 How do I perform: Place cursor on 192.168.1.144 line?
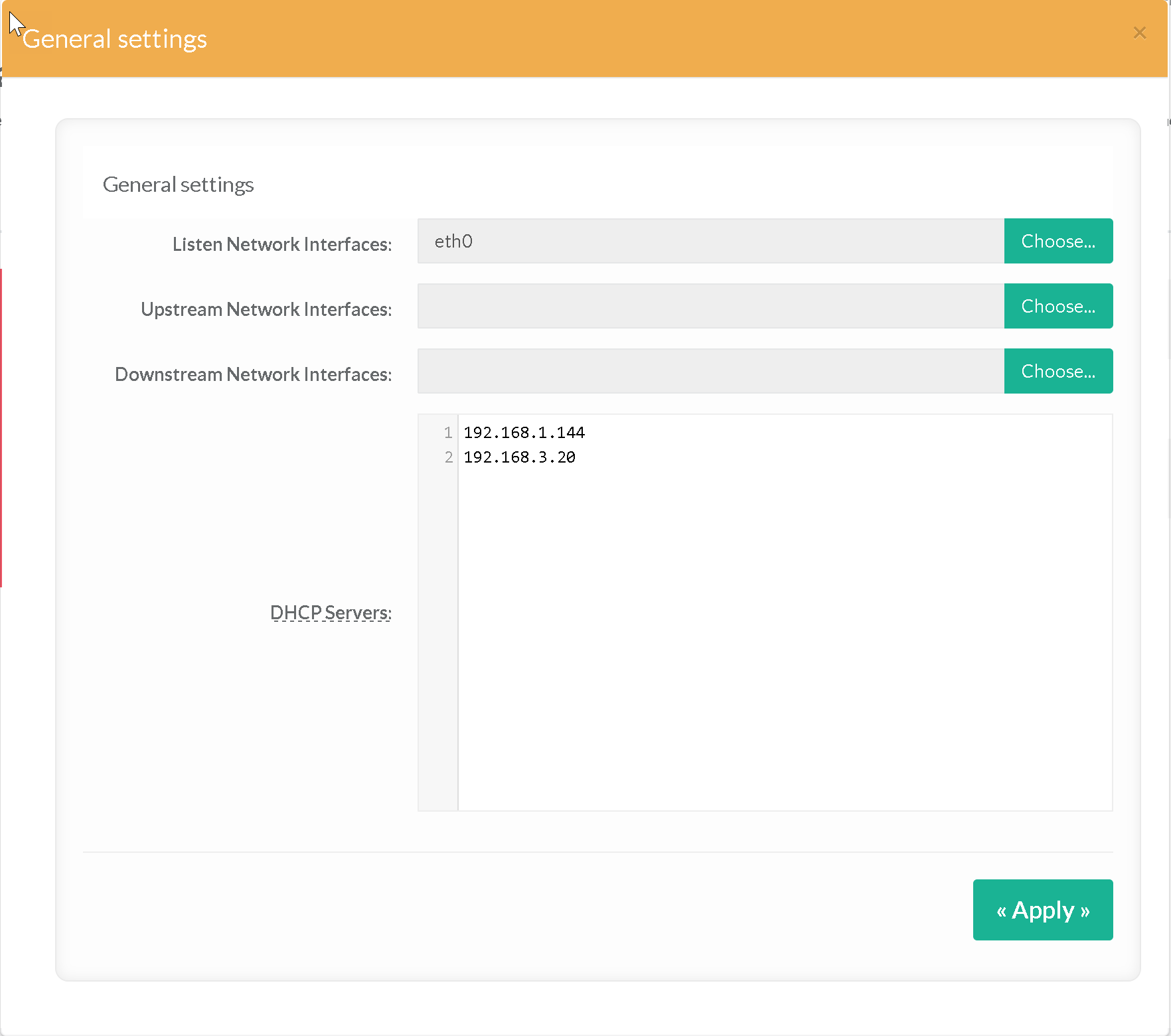pyautogui.click(x=524, y=433)
